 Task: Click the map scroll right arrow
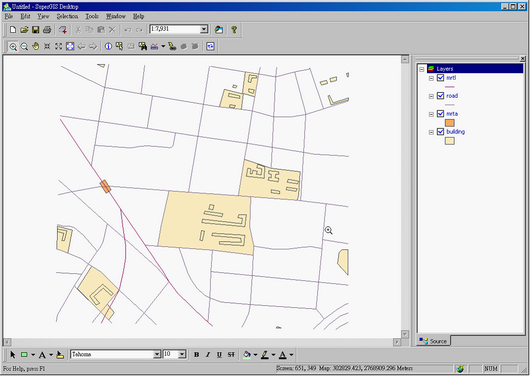click(x=397, y=342)
